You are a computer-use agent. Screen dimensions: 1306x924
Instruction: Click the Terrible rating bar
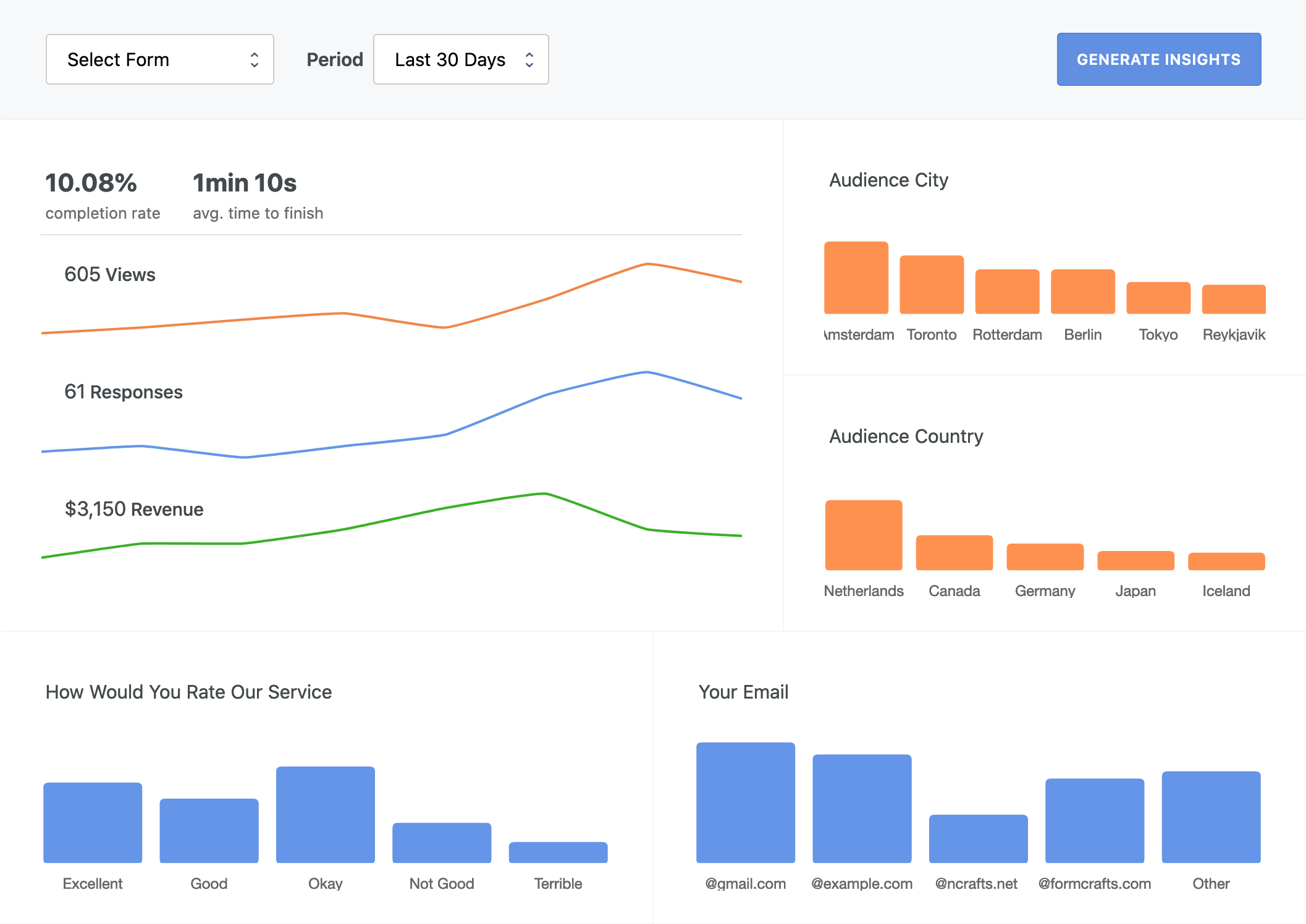[558, 852]
